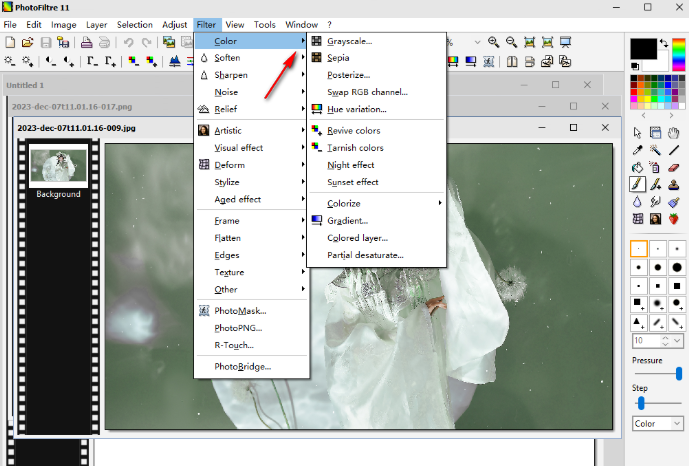Expand the Artistic filter submenu
689x466 pixels.
click(251, 130)
